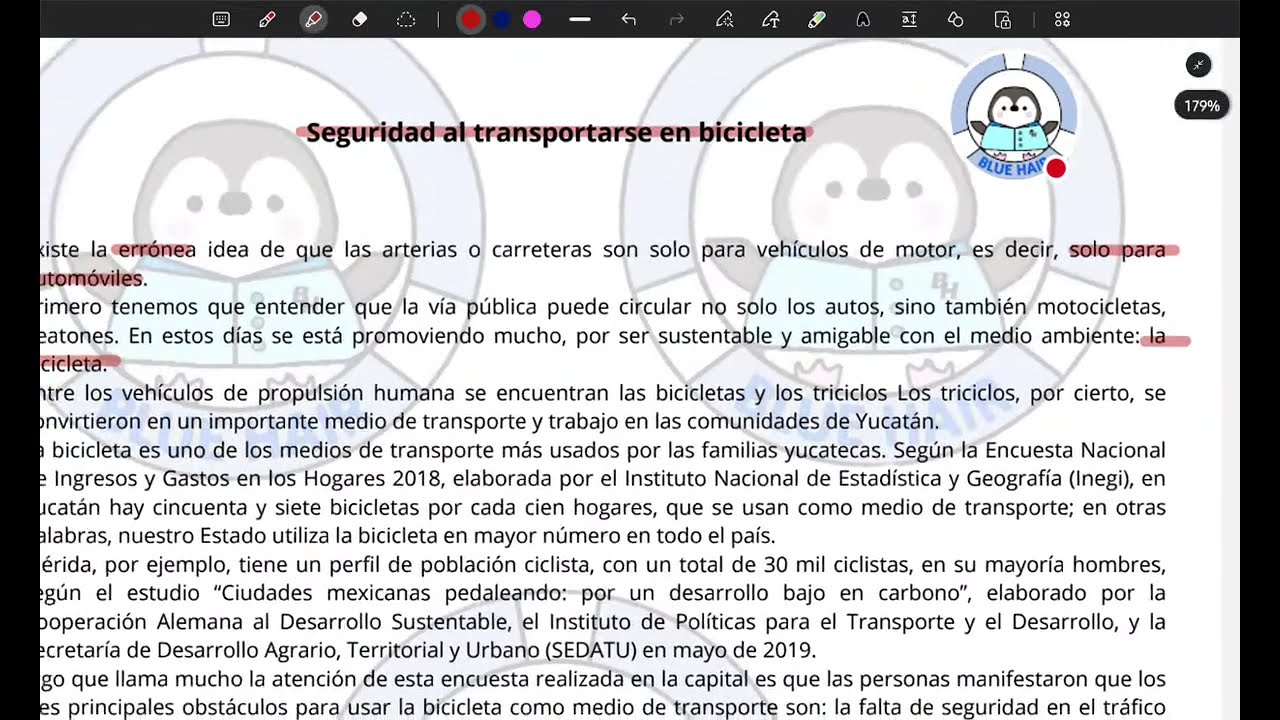Image resolution: width=1280 pixels, height=720 pixels.
Task: Click the Blue Hair penguin logo
Action: coord(1013,118)
